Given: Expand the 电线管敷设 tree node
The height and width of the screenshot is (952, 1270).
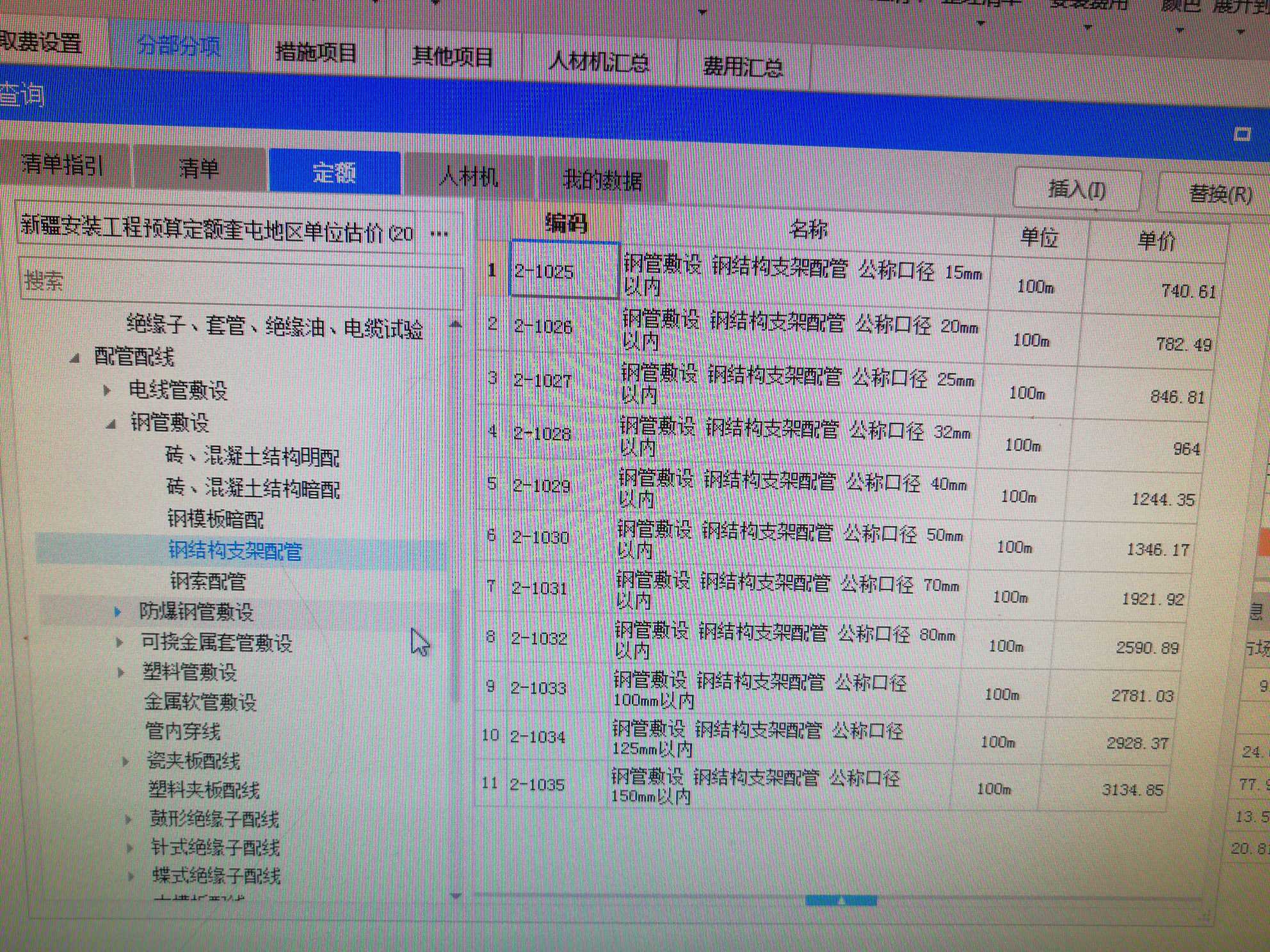Looking at the screenshot, I should tap(107, 390).
